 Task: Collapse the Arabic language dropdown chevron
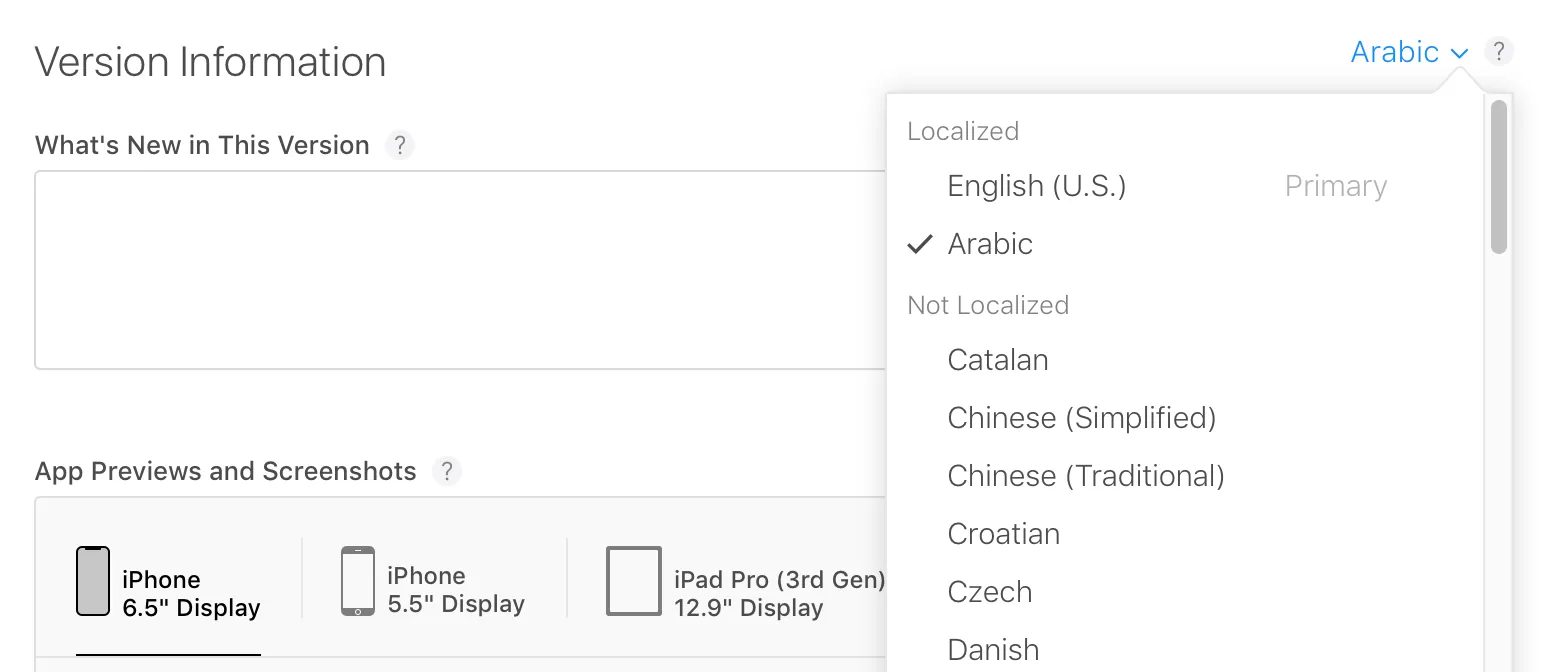1458,54
